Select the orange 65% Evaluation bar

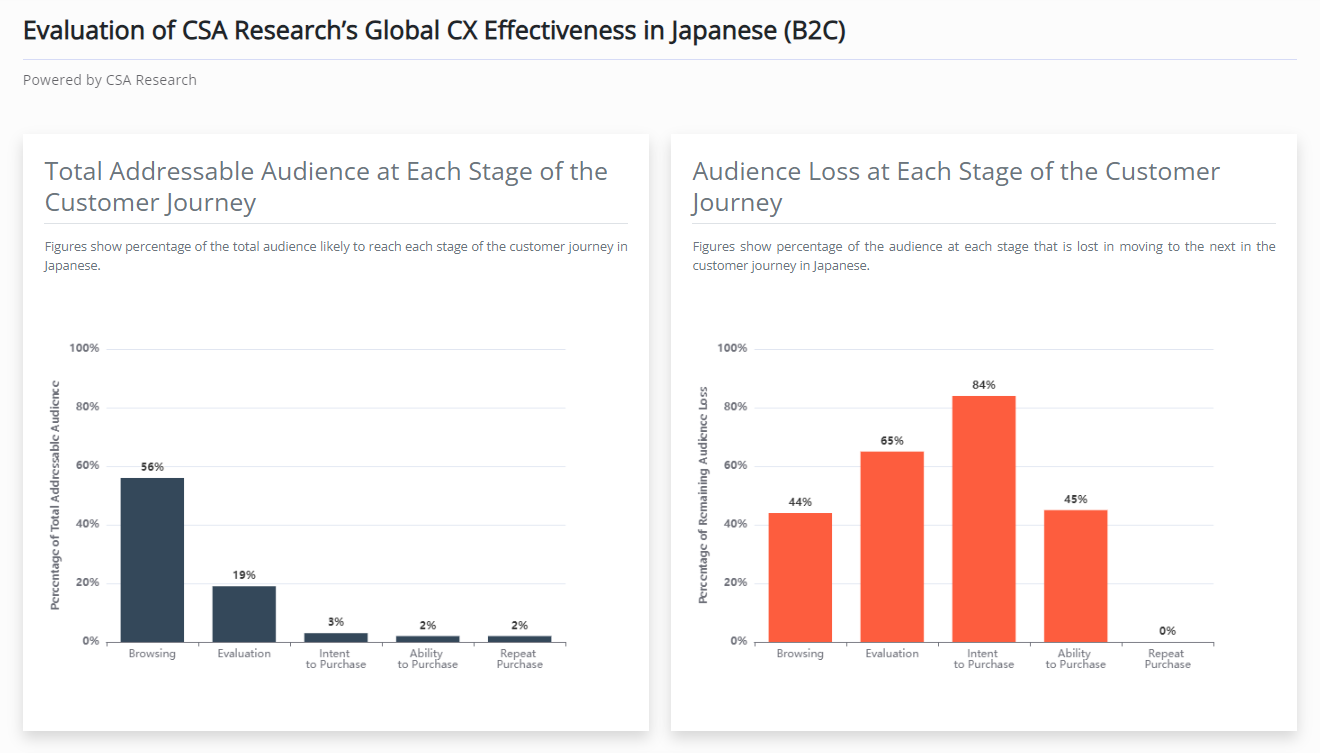[892, 547]
